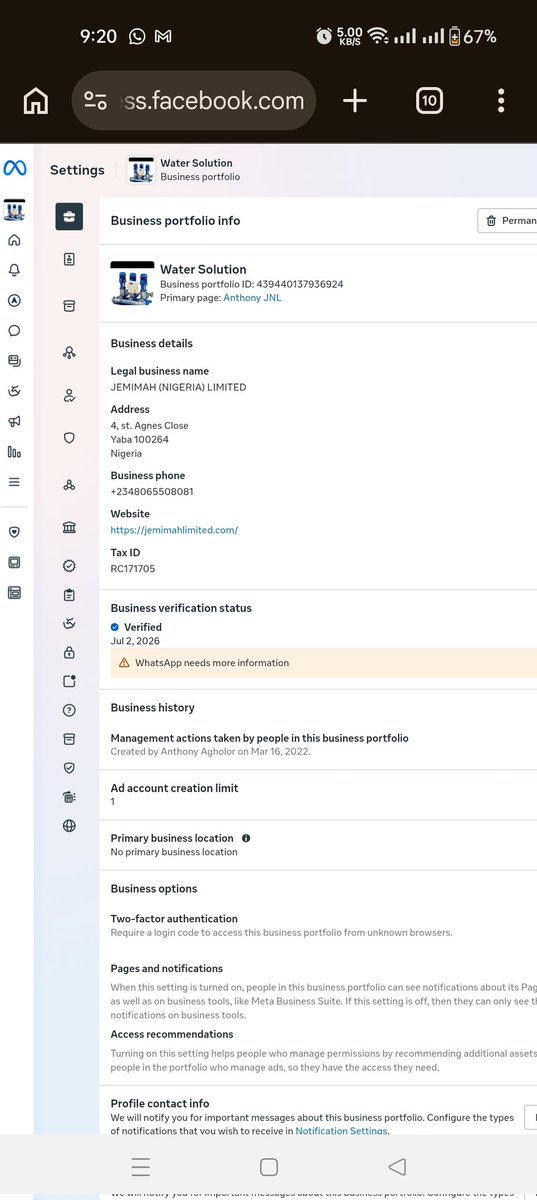537x1200 pixels.
Task: Open the Content cards icon in left rail
Action: 14,361
